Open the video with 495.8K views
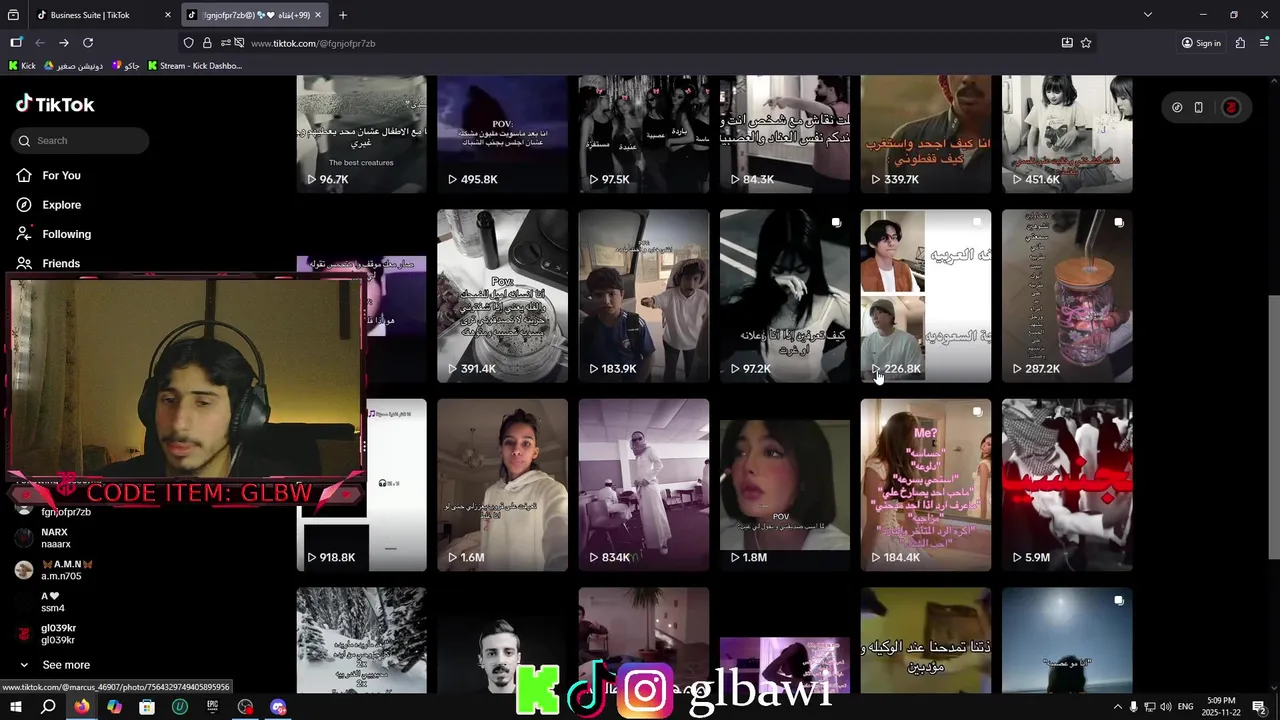 [x=502, y=134]
